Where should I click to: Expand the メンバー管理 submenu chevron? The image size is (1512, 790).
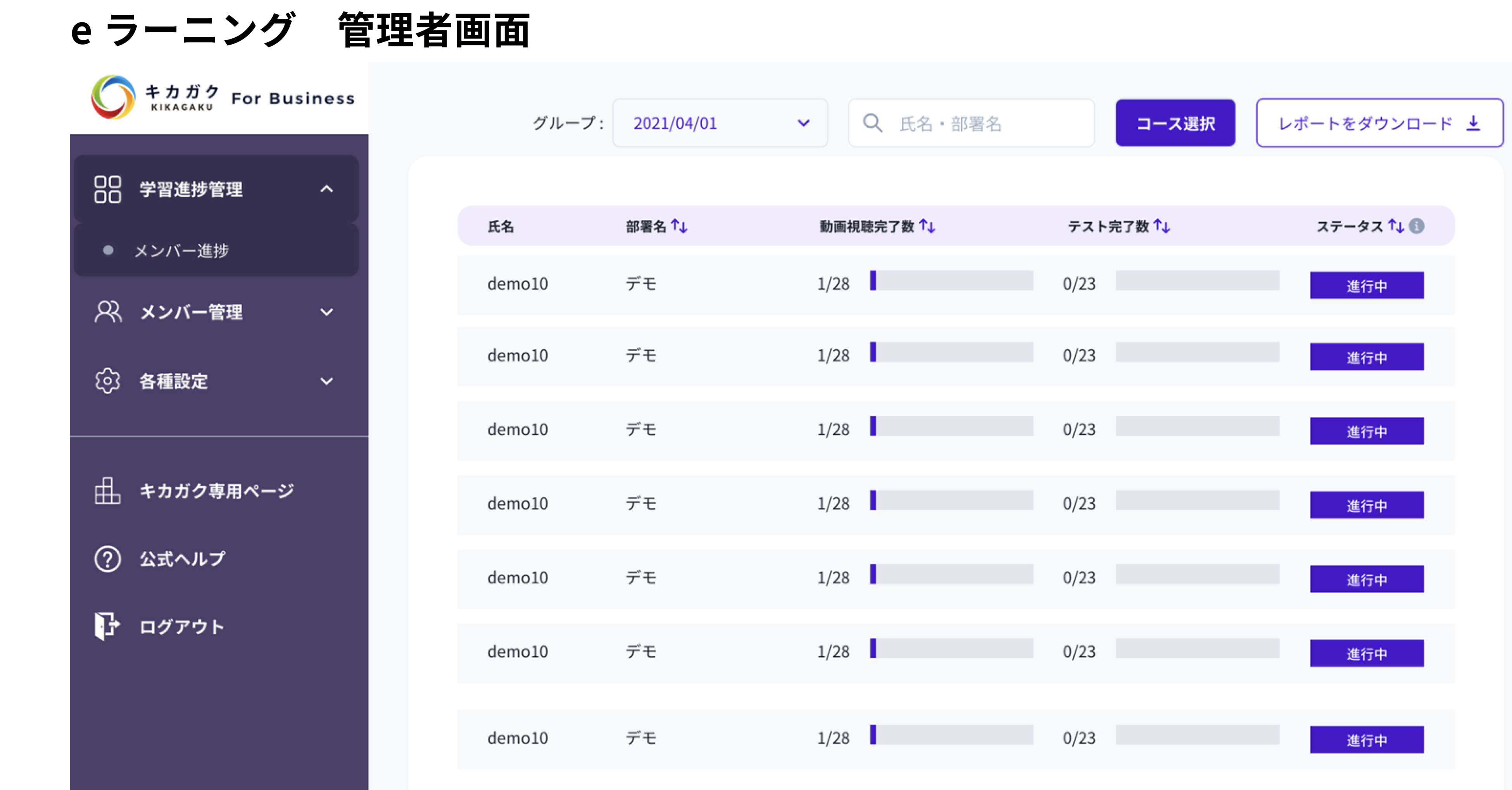[326, 312]
